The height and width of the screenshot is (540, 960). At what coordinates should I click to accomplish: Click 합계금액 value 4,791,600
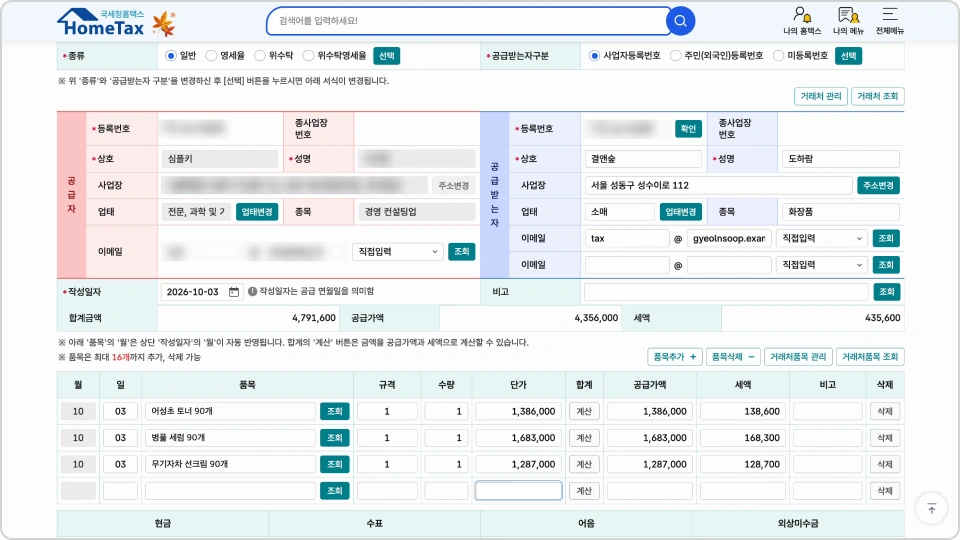tap(313, 318)
